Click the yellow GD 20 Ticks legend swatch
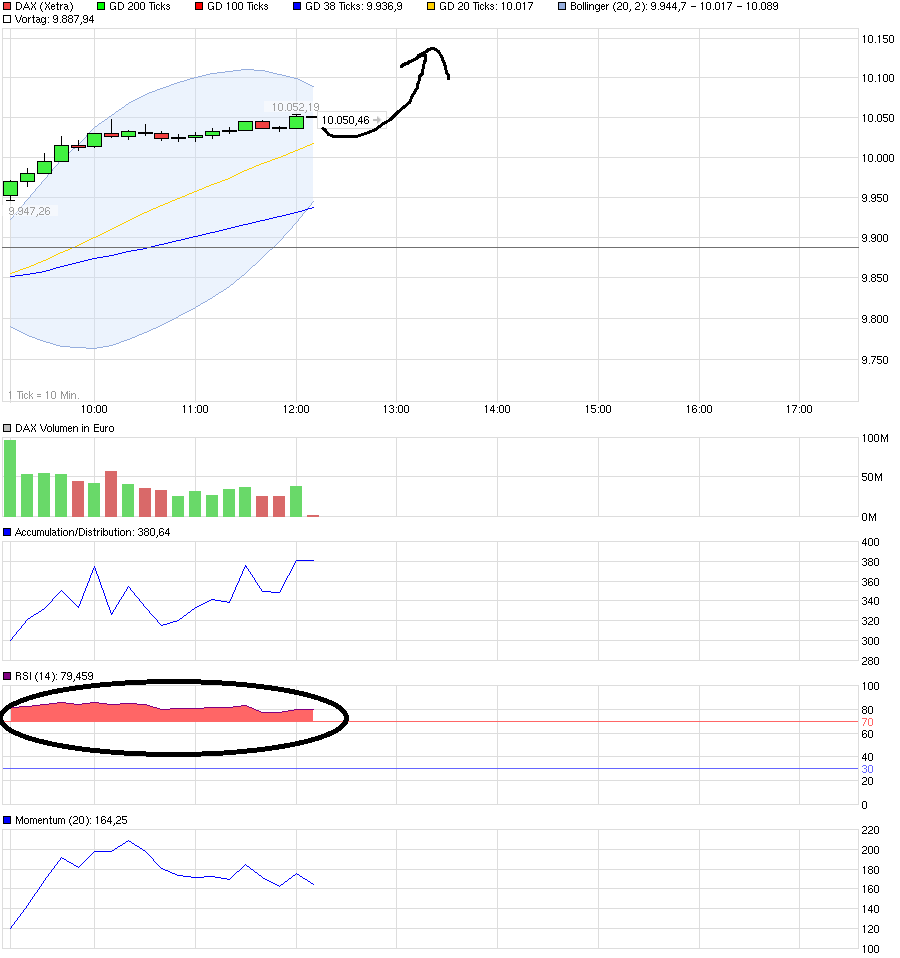The image size is (900, 958). [x=431, y=7]
